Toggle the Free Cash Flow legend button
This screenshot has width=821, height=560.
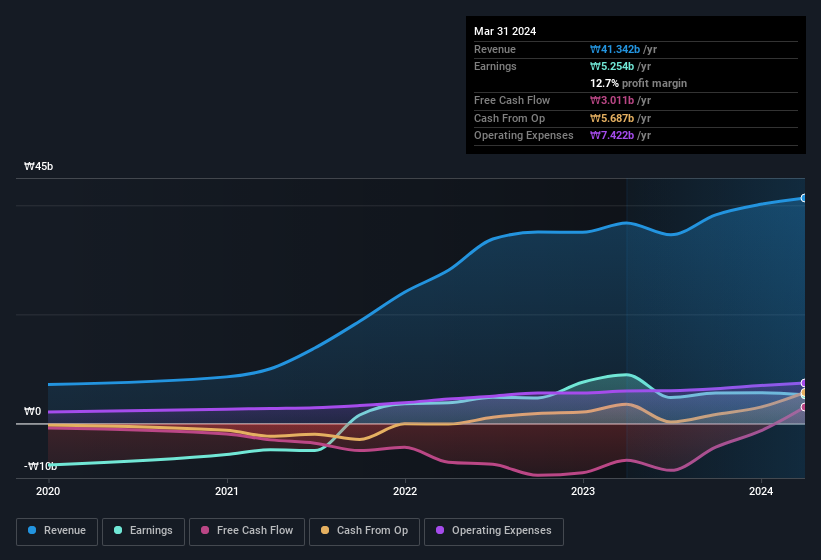(247, 531)
